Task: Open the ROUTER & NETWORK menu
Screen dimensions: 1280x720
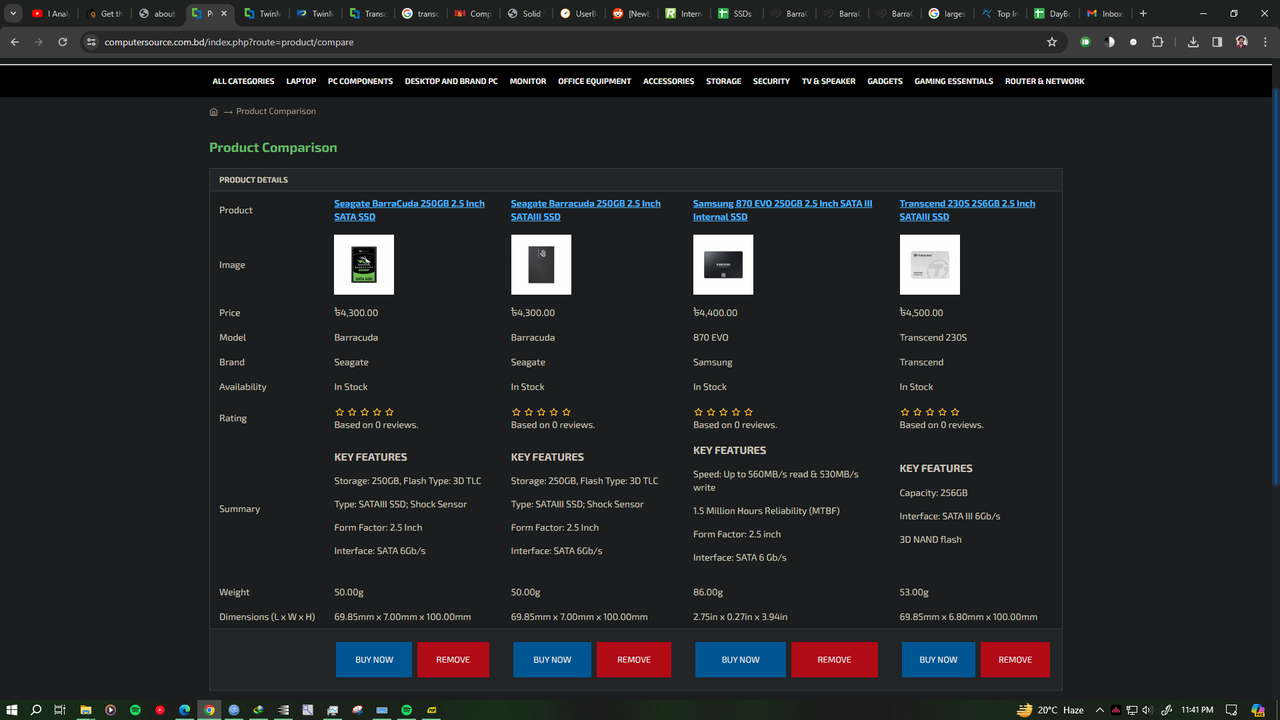Action: pos(1045,81)
